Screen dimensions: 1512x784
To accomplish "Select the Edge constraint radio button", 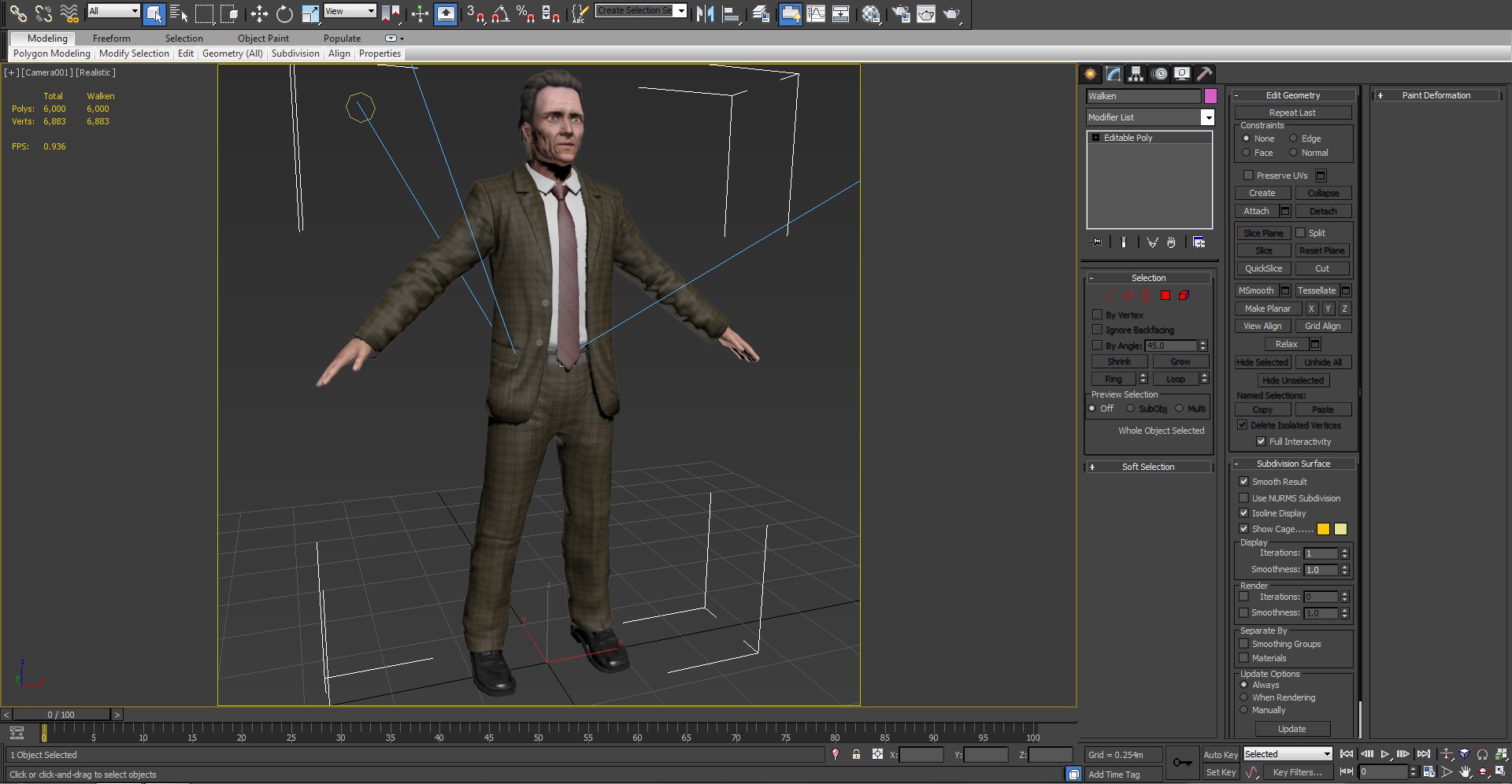I will tap(1293, 139).
